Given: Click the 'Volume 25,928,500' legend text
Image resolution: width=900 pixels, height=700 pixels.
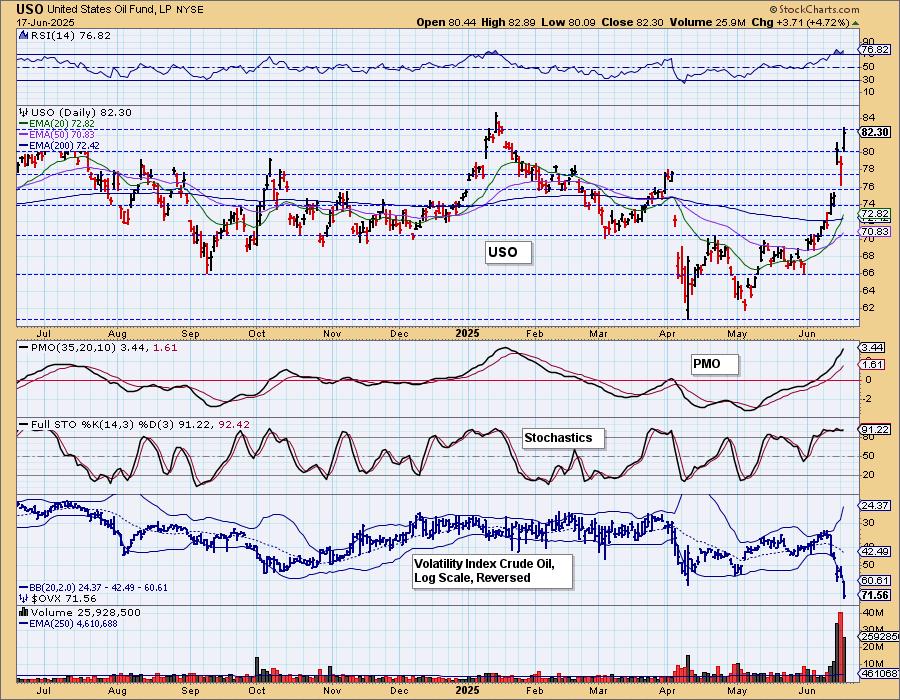Looking at the screenshot, I should coord(86,612).
